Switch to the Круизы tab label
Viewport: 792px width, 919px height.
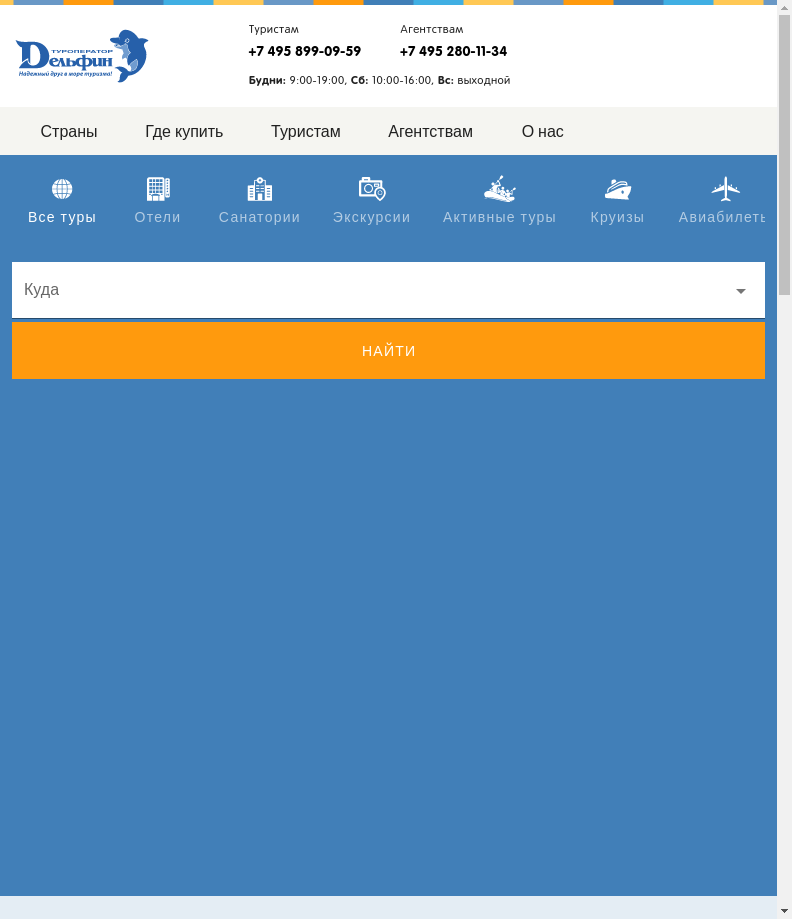(x=617, y=217)
